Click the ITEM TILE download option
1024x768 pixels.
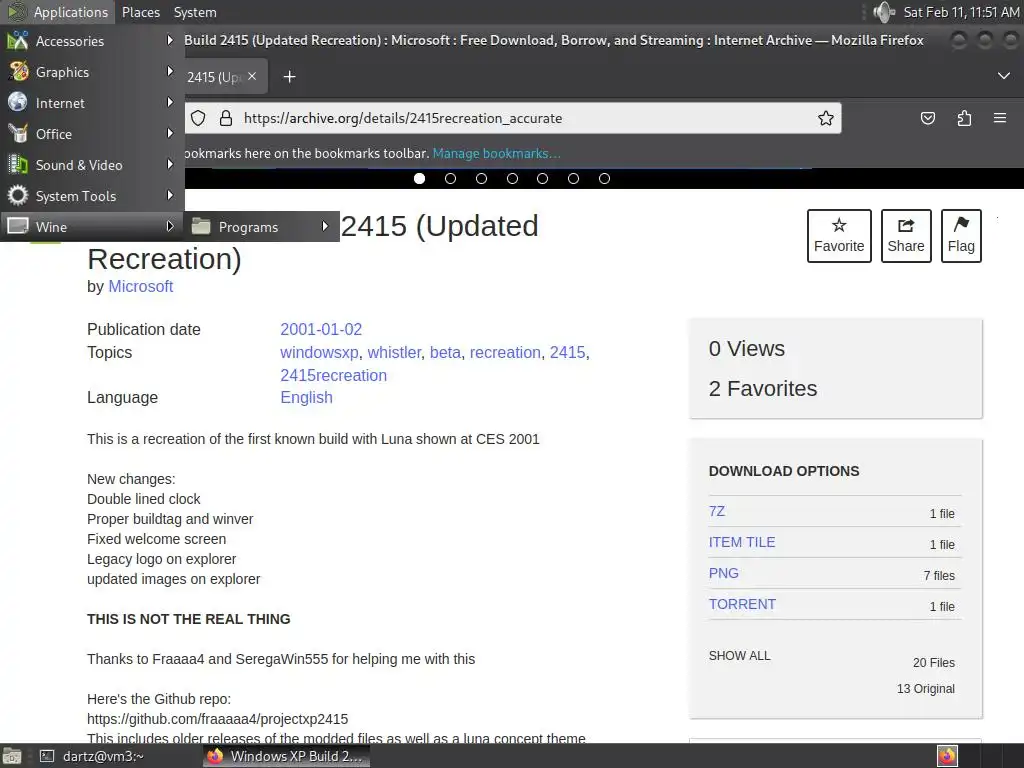(742, 542)
